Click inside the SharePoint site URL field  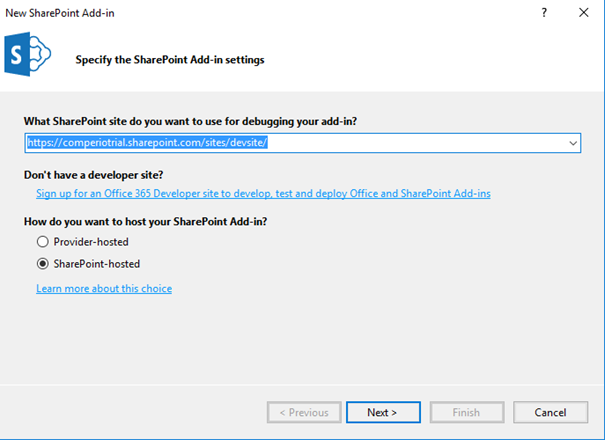[x=302, y=143]
